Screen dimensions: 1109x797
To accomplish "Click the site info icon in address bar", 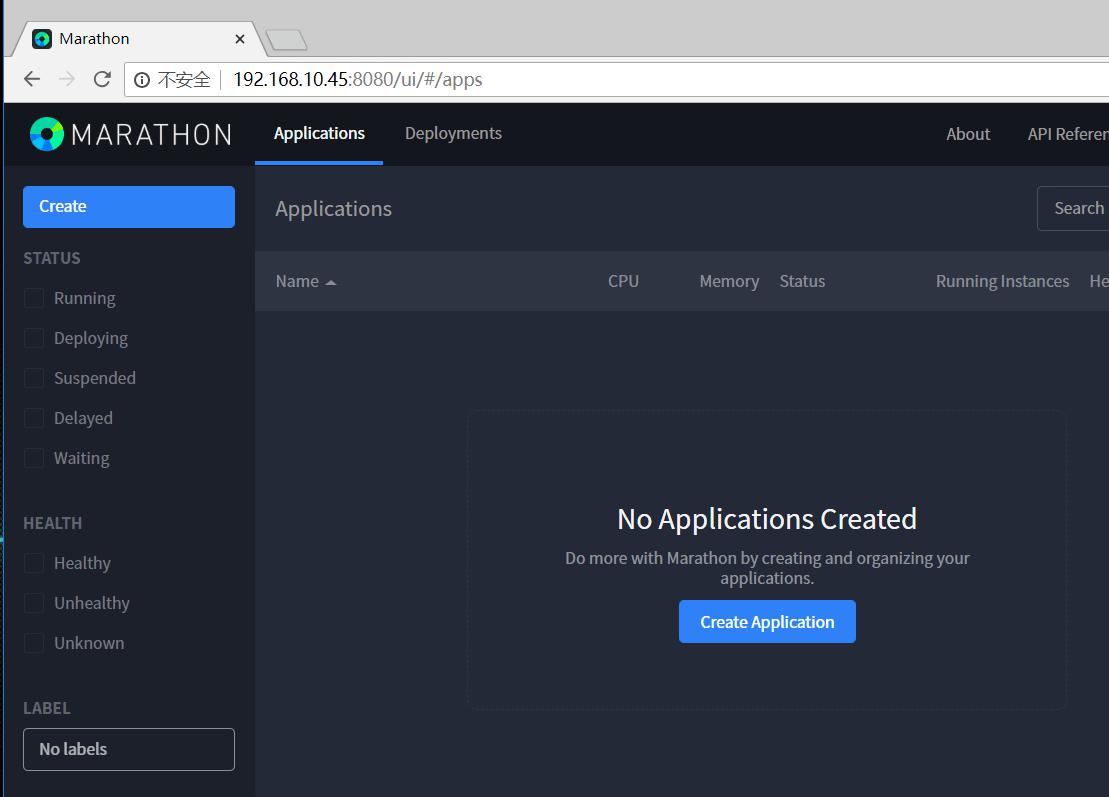I will click(142, 80).
